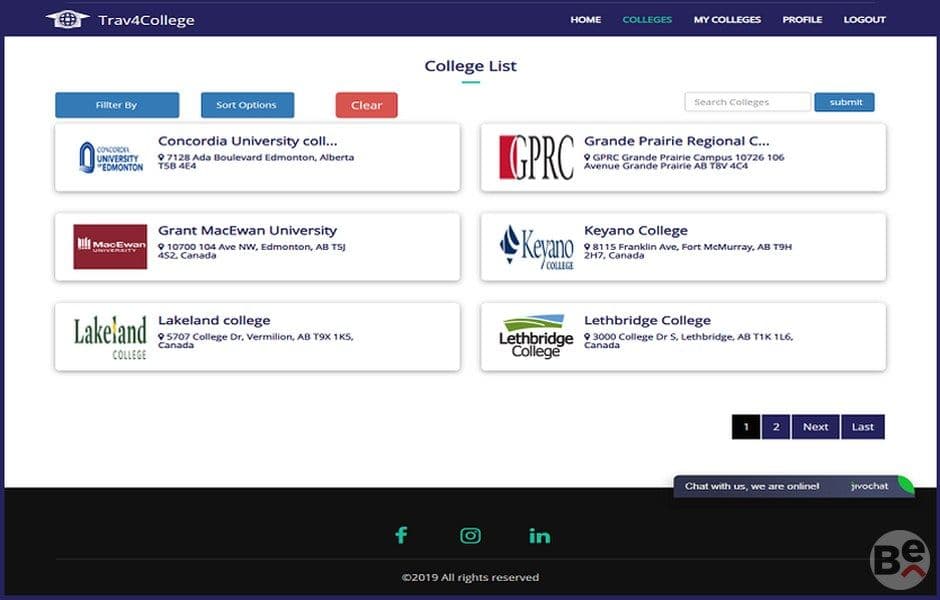This screenshot has height=600, width=940.
Task: Open the Filter By dropdown
Action: tap(117, 105)
